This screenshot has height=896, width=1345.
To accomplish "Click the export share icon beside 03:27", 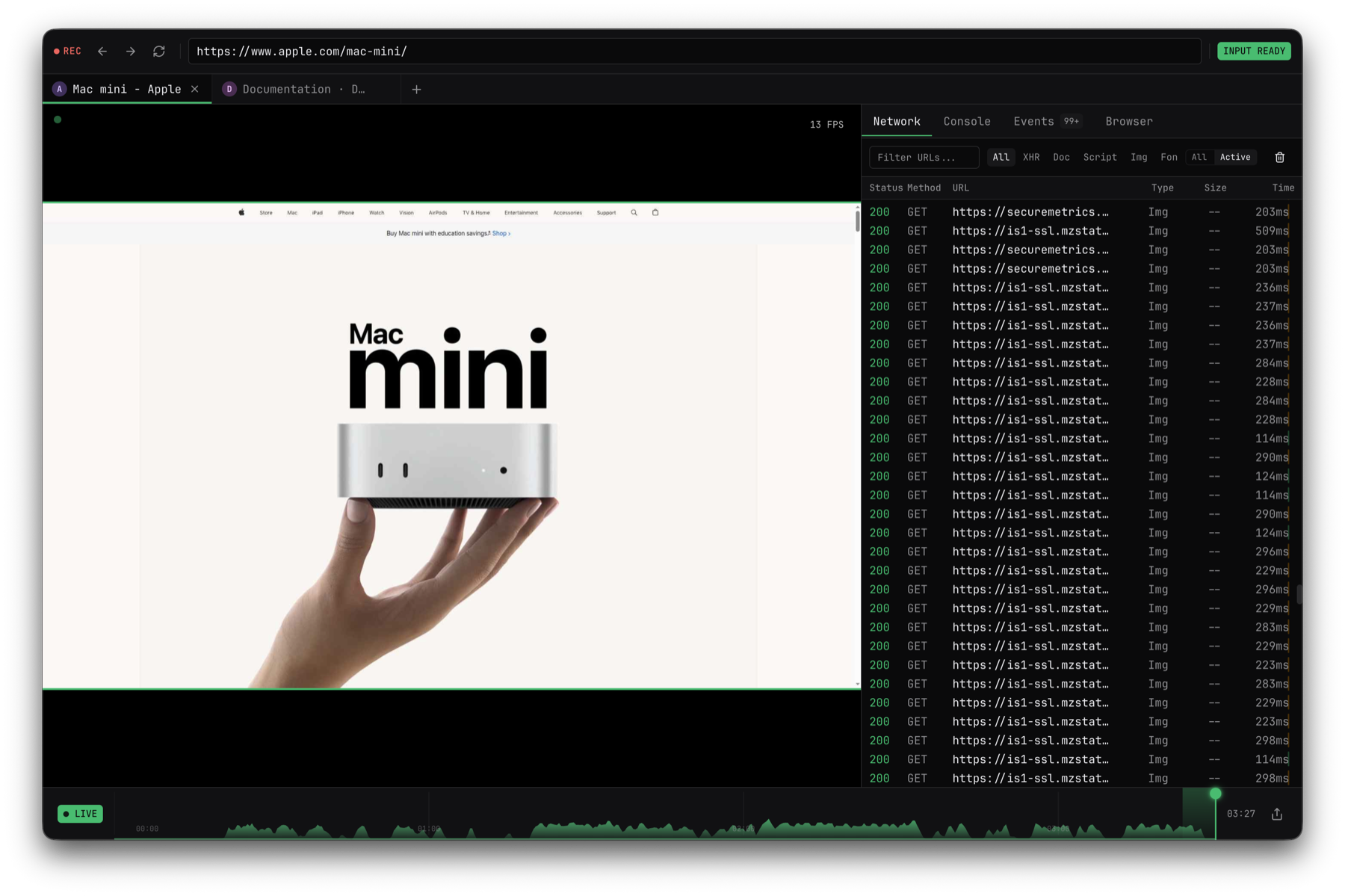I will 1277,814.
